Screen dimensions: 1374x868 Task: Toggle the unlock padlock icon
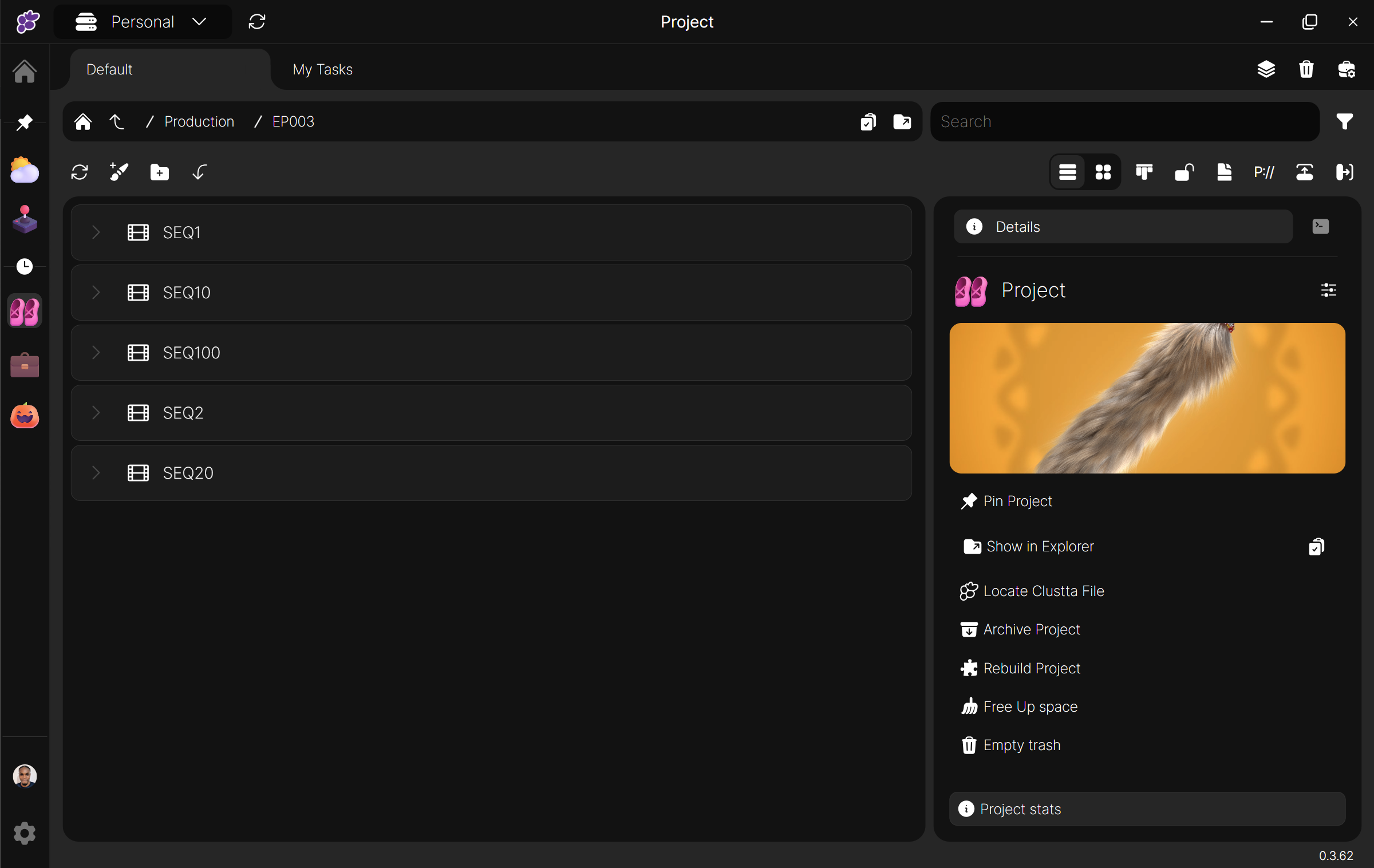click(1184, 172)
